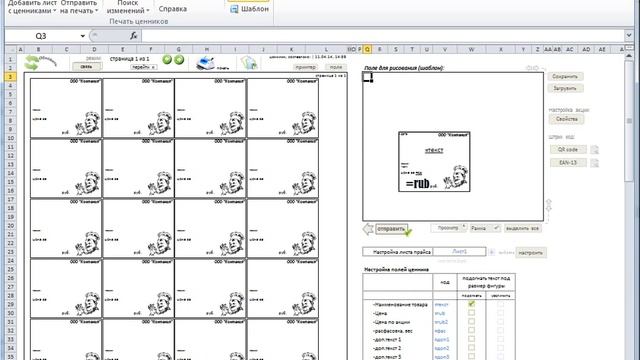
Task: Click the #fas code in расфасовка row
Action: click(440, 331)
